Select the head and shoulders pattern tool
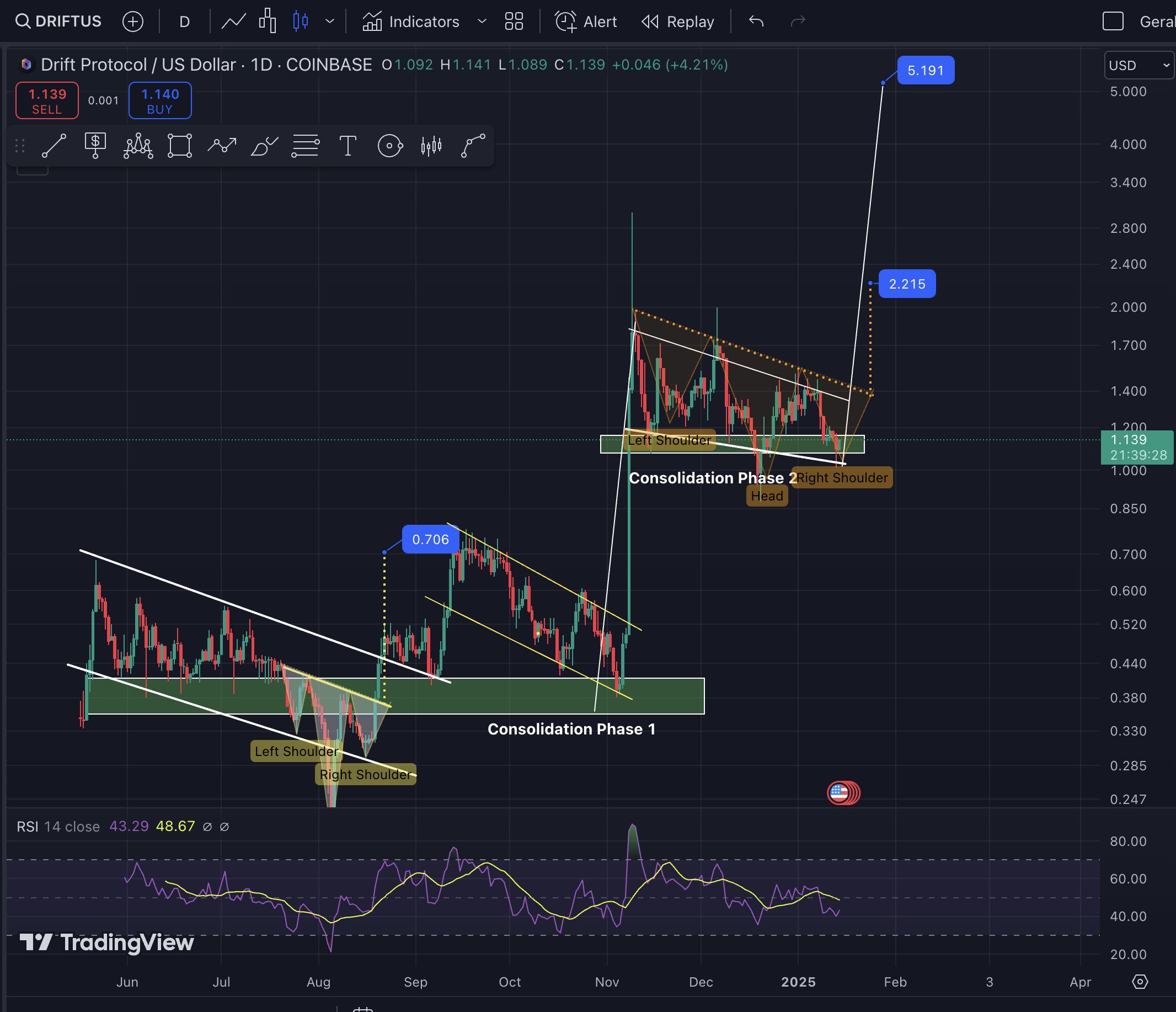1176x1012 pixels. pos(138,146)
